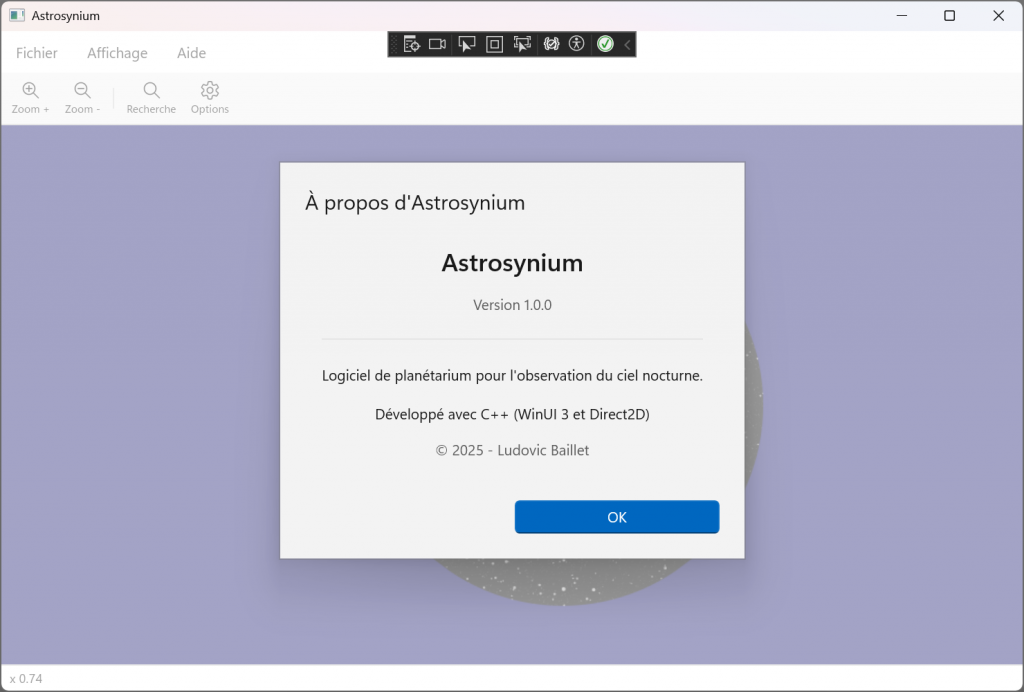The height and width of the screenshot is (692, 1024).
Task: Open the Affichage menu
Action: pos(117,53)
